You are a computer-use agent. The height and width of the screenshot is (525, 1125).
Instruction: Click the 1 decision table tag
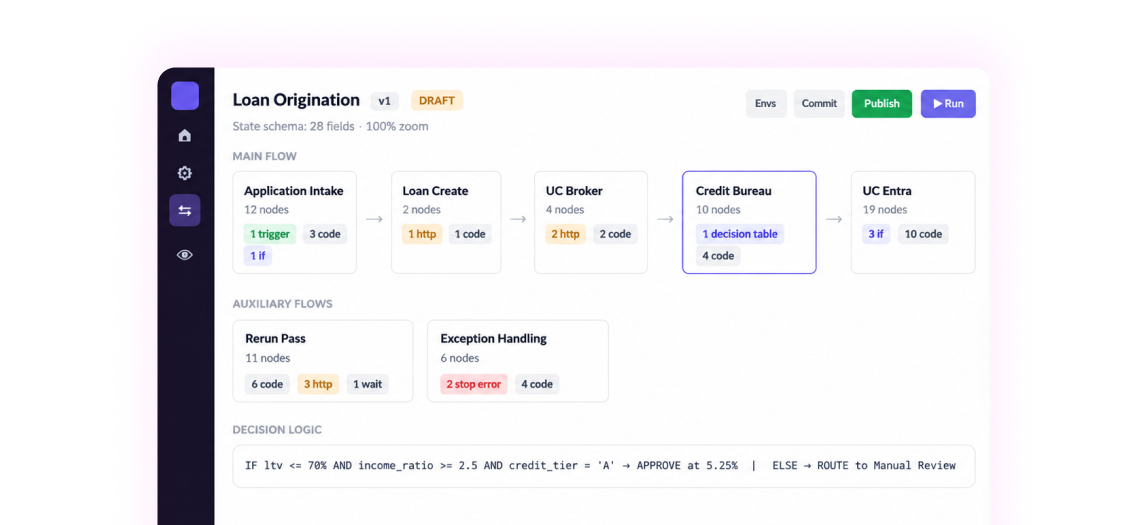(x=740, y=234)
